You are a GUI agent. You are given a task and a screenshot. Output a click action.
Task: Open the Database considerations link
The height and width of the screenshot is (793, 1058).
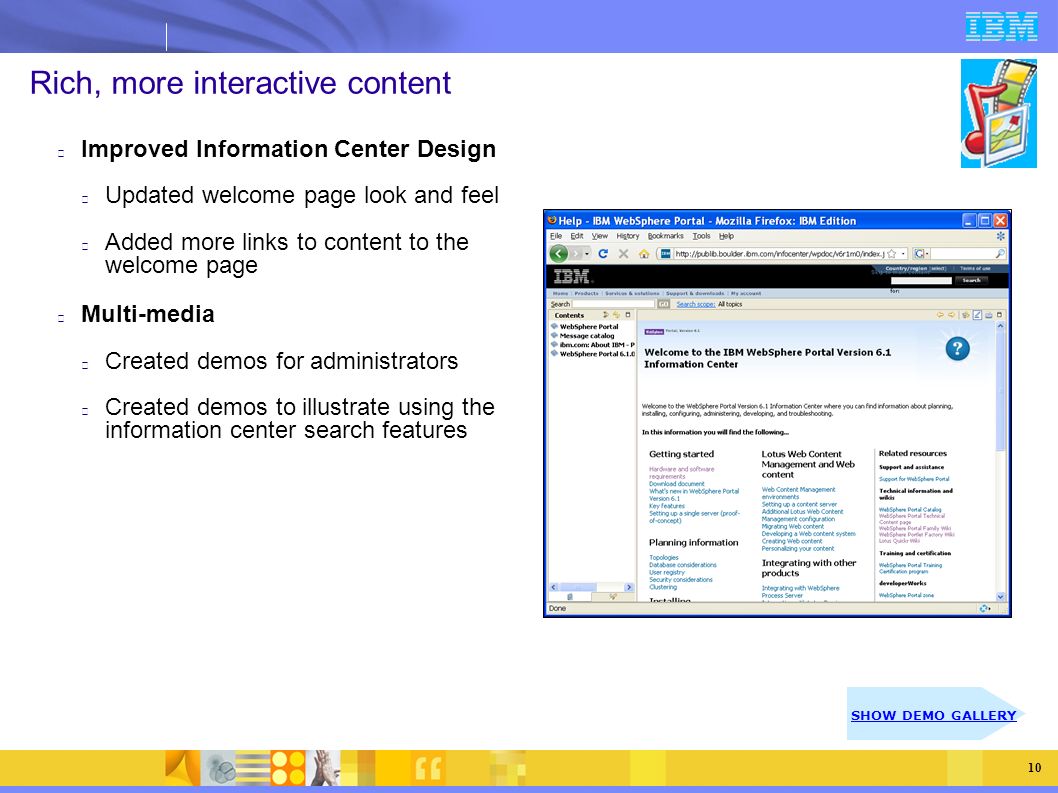(x=683, y=565)
